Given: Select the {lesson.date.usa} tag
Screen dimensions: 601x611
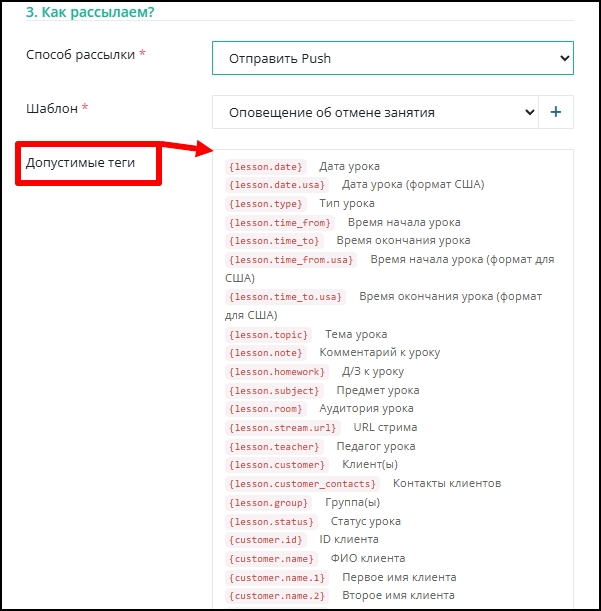Looking at the screenshot, I should pyautogui.click(x=277, y=185).
